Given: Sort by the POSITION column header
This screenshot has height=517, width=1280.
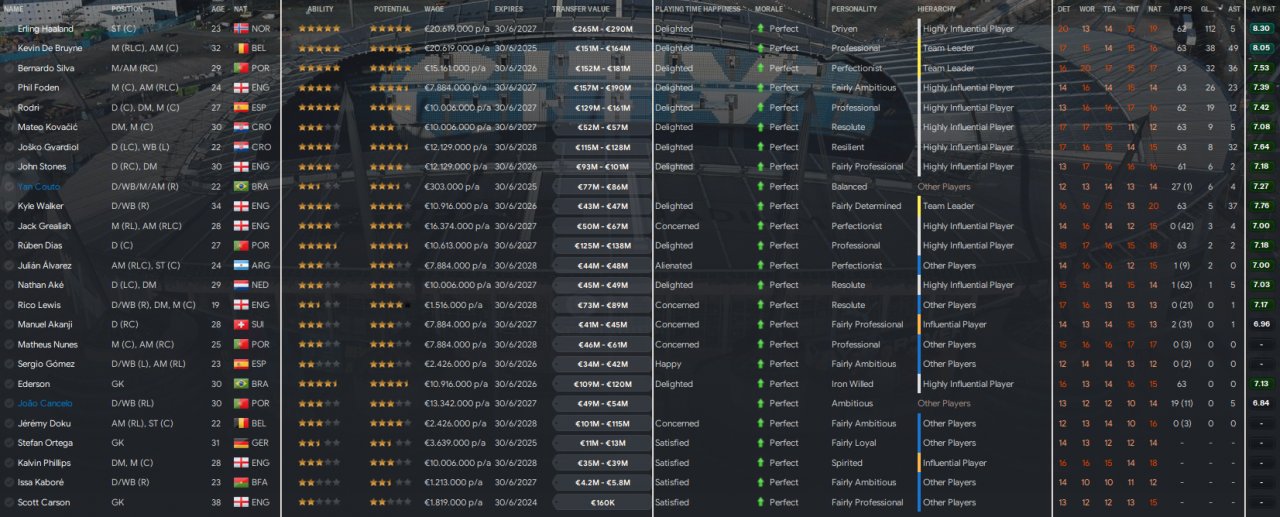Looking at the screenshot, I should (127, 9).
